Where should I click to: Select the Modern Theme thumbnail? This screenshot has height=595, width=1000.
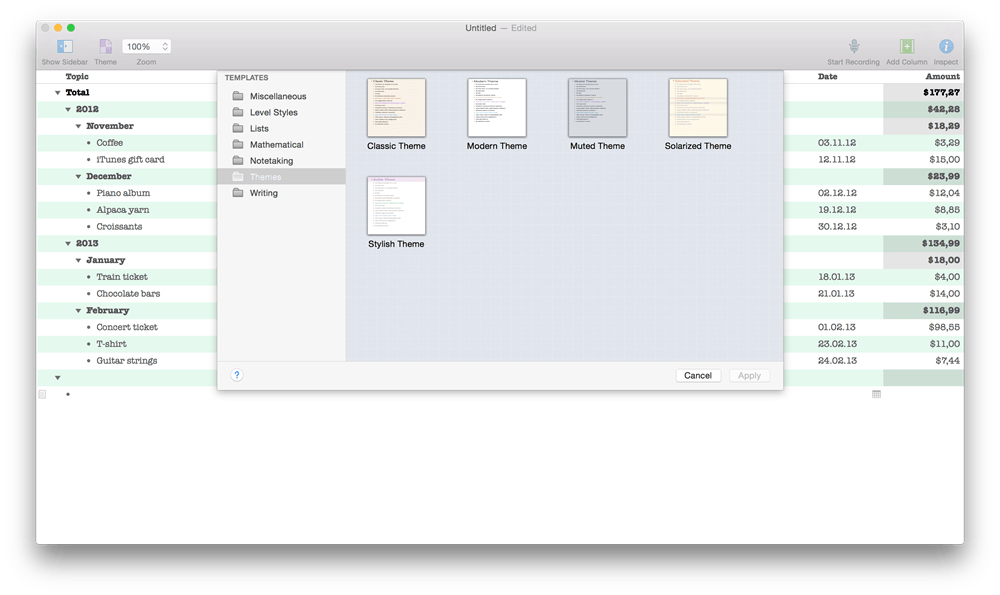(x=497, y=107)
